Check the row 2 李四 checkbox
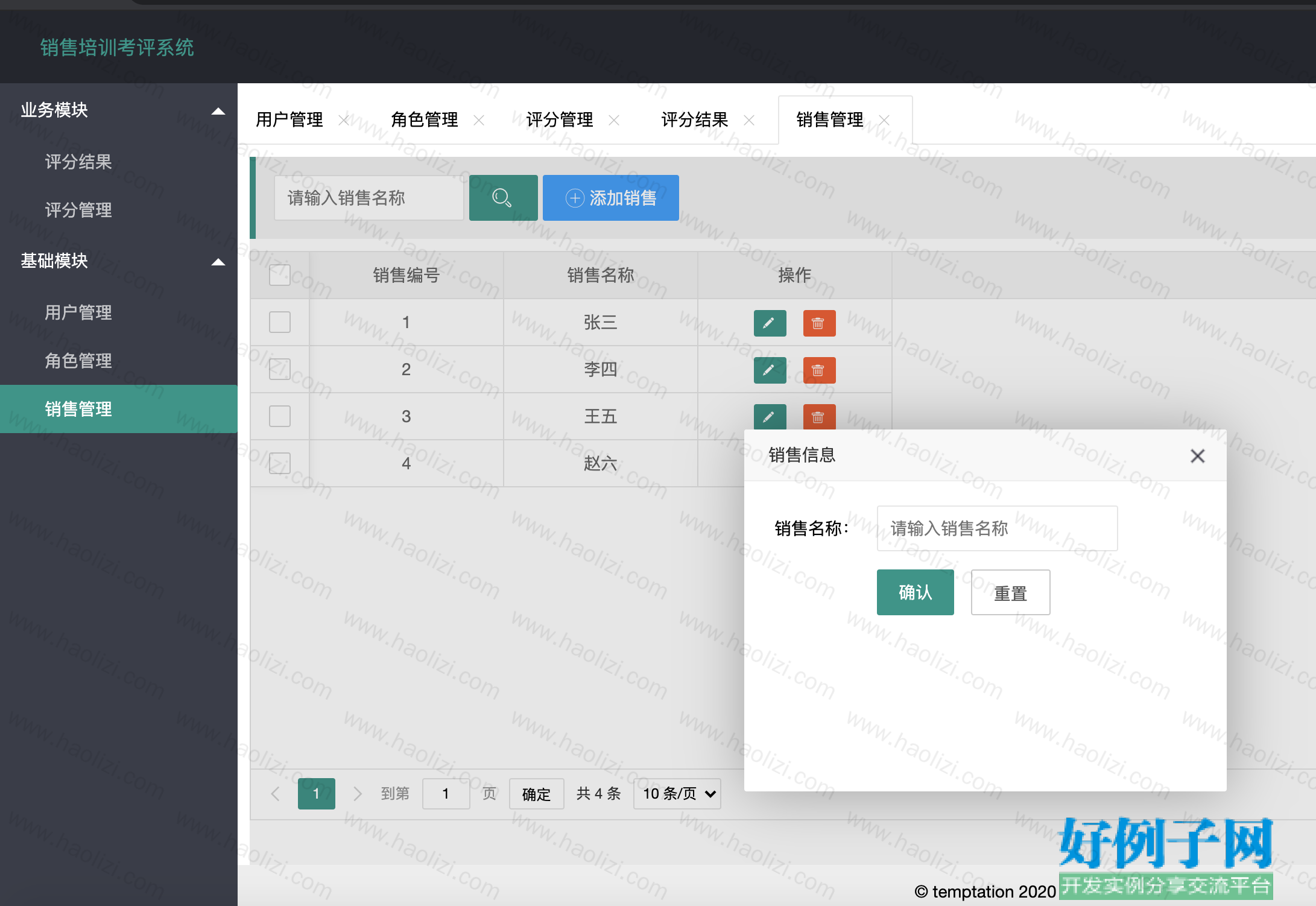The height and width of the screenshot is (906, 1316). (280, 369)
